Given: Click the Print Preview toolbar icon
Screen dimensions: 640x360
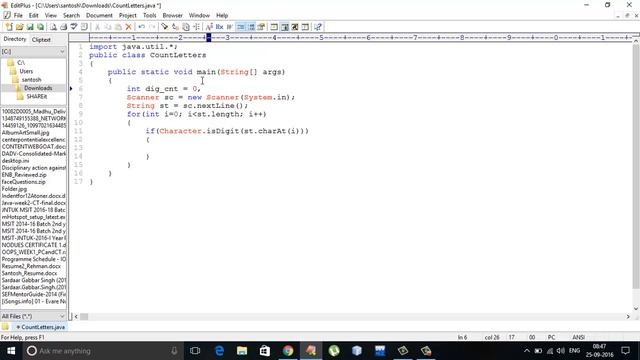Looking at the screenshot, I should click(x=53, y=27).
